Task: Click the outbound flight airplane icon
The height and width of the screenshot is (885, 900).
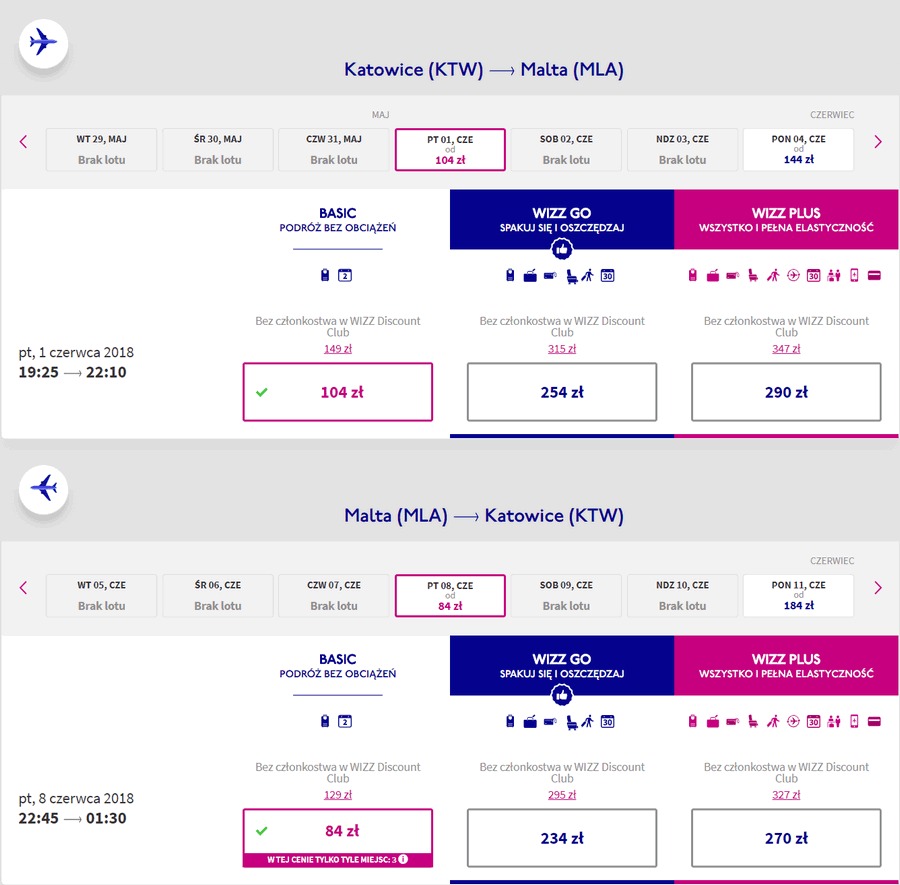Action: [x=43, y=43]
